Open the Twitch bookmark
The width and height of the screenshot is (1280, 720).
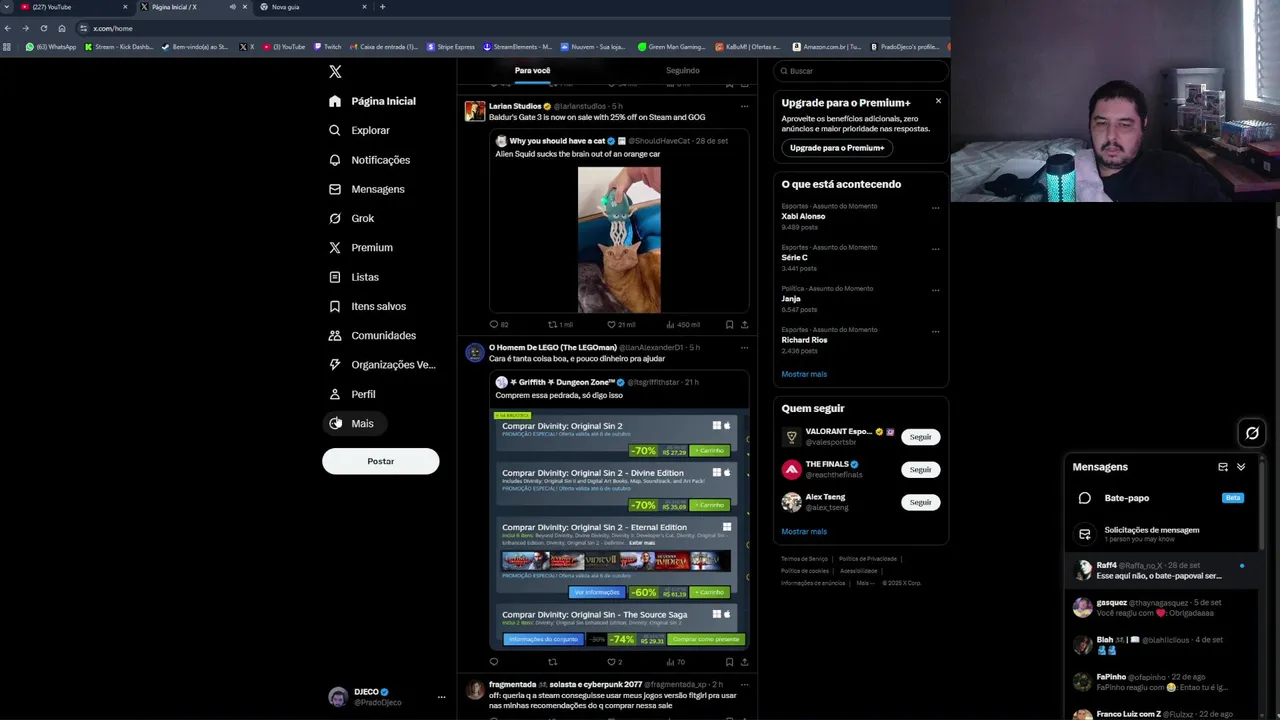pos(327,47)
